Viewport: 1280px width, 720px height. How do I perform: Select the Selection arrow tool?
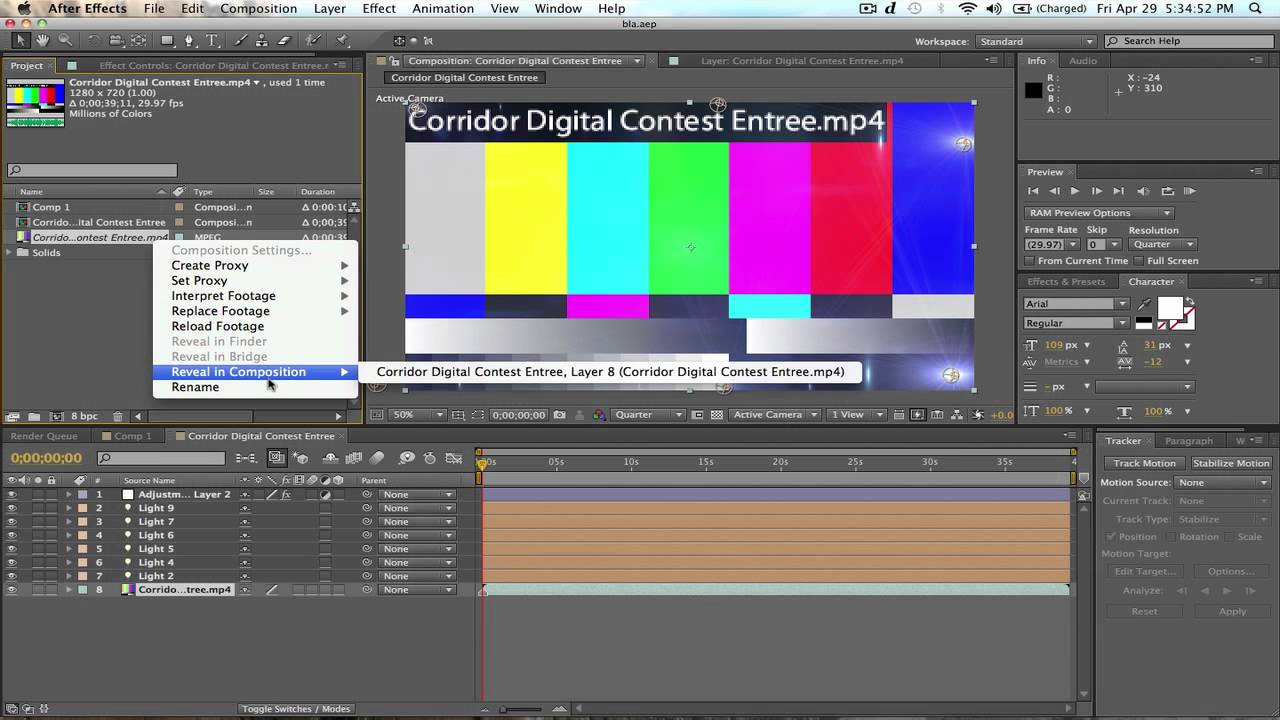pos(20,41)
